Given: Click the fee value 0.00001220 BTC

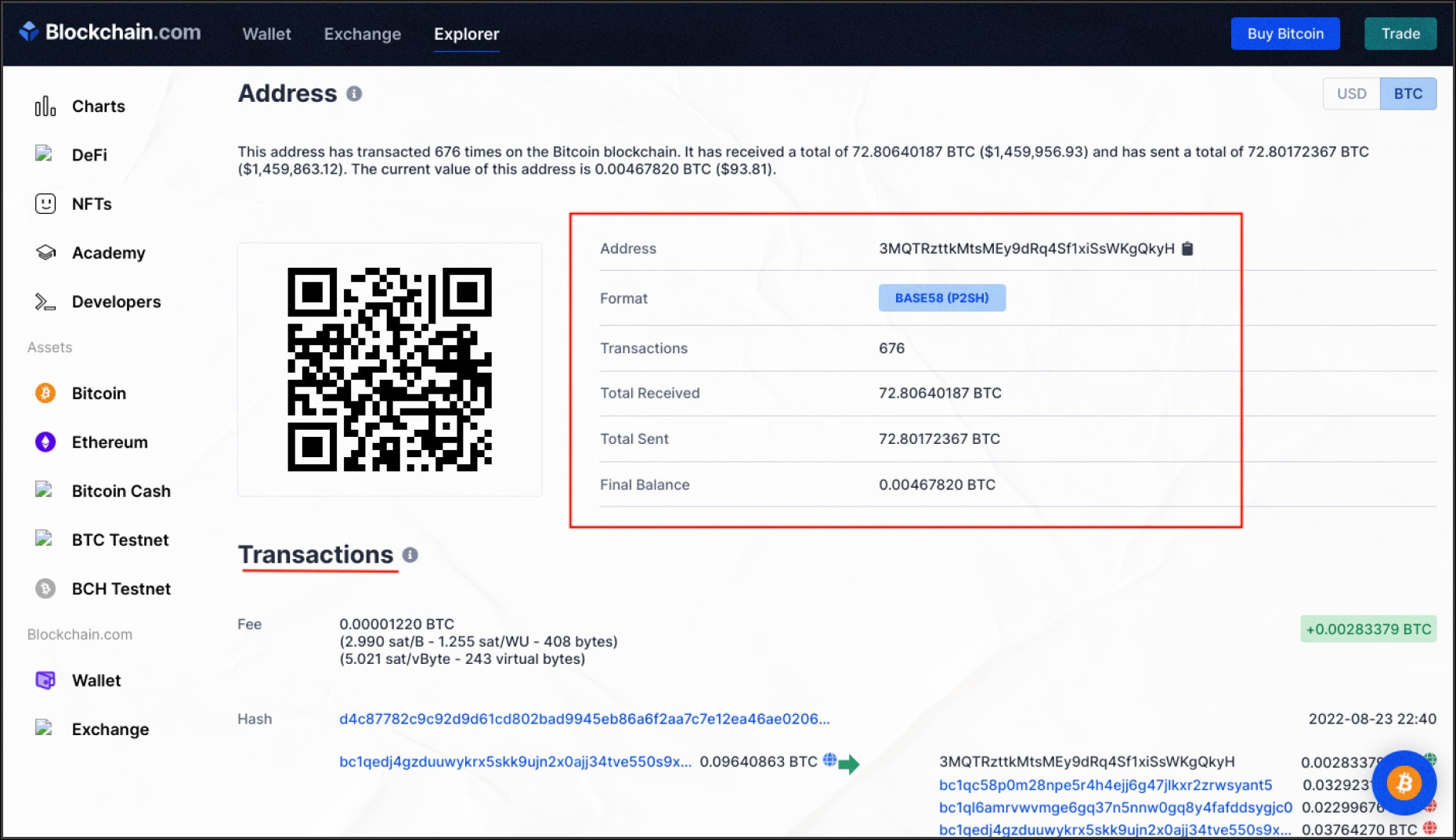Looking at the screenshot, I should (x=396, y=624).
